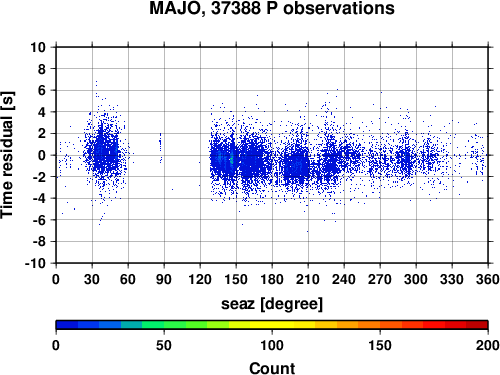The image size is (500, 375).
Task: Select the 'Time residual [s]' y-axis label
Action: point(7,155)
